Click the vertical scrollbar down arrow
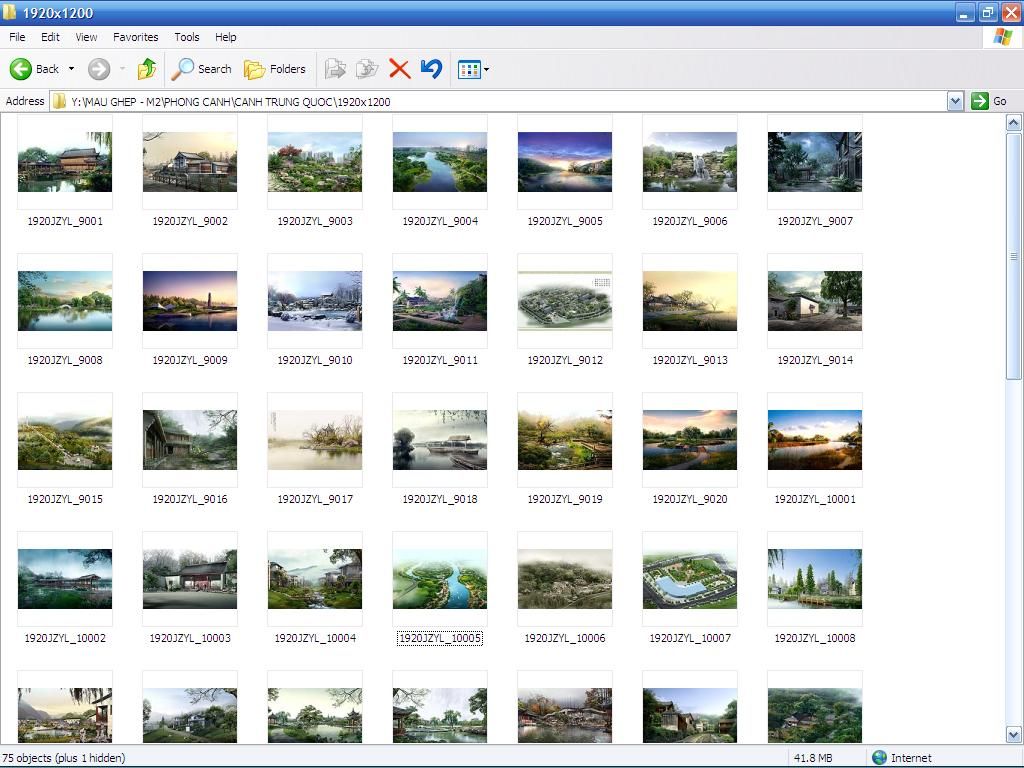 [1014, 735]
